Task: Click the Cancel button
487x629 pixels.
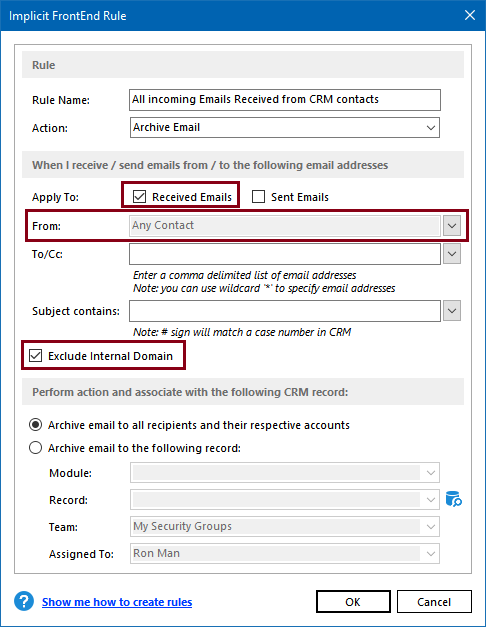Action: point(434,602)
